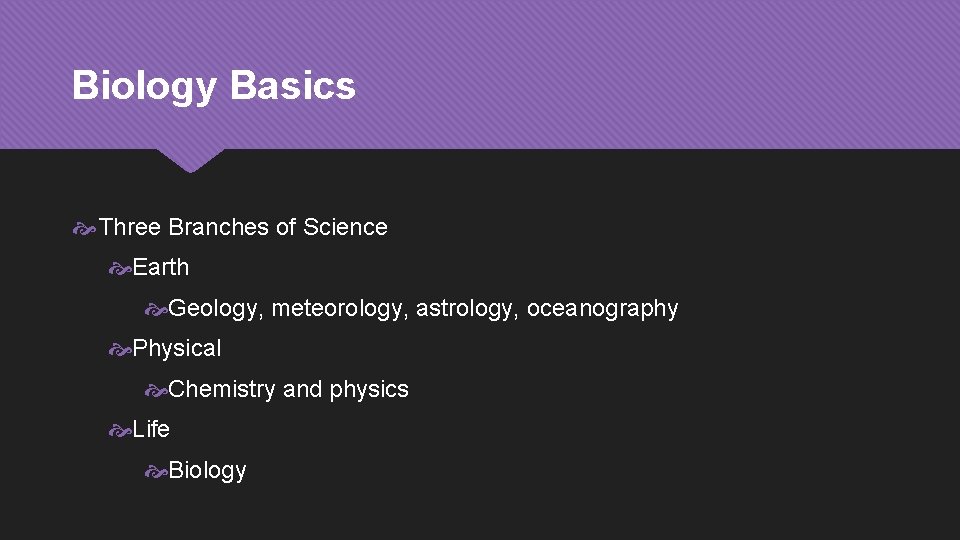Viewport: 960px width, 540px height.
Task: Click the bullet icon beside Three Branches of Science
Action: click(x=85, y=229)
